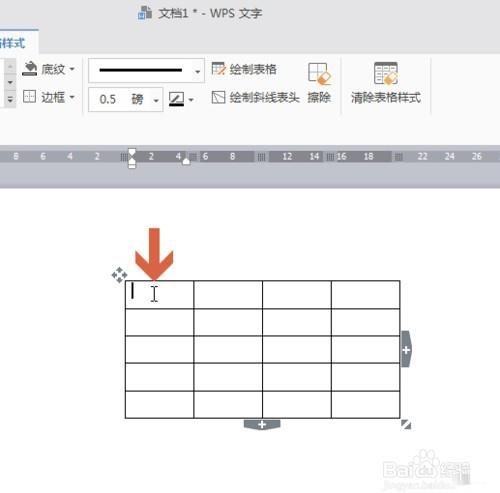Open the pen color dropdown arrow
The image size is (500, 493).
(191, 99)
